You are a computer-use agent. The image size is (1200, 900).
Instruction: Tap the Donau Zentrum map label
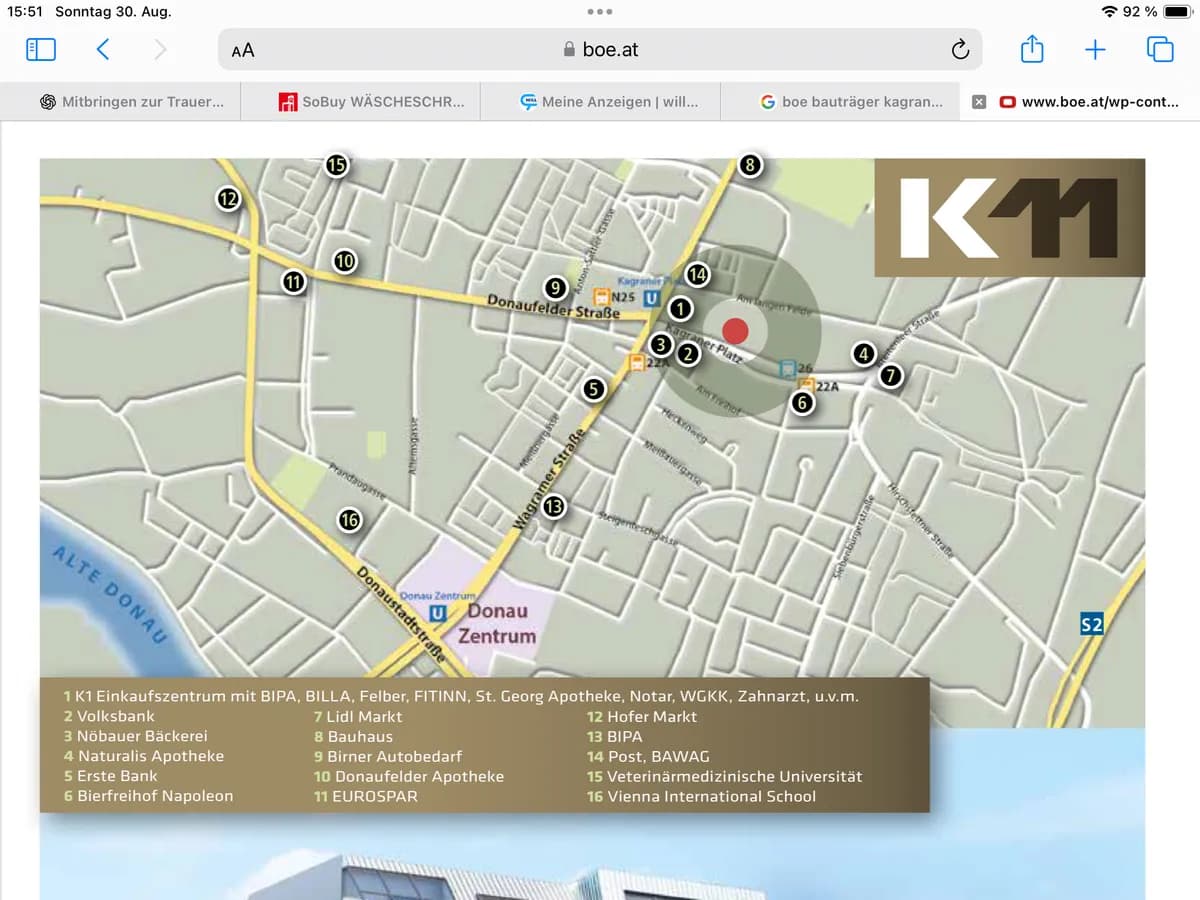tap(497, 624)
